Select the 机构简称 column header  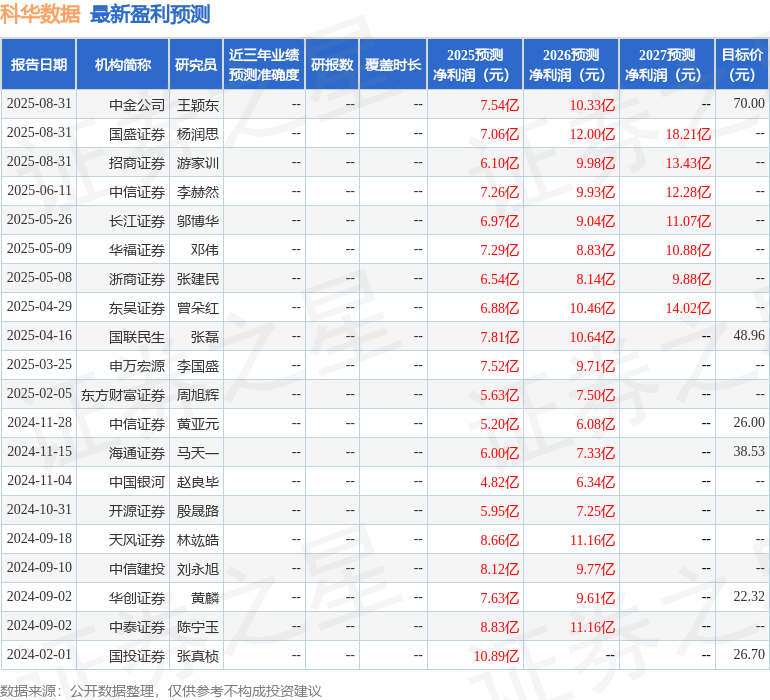coord(122,65)
